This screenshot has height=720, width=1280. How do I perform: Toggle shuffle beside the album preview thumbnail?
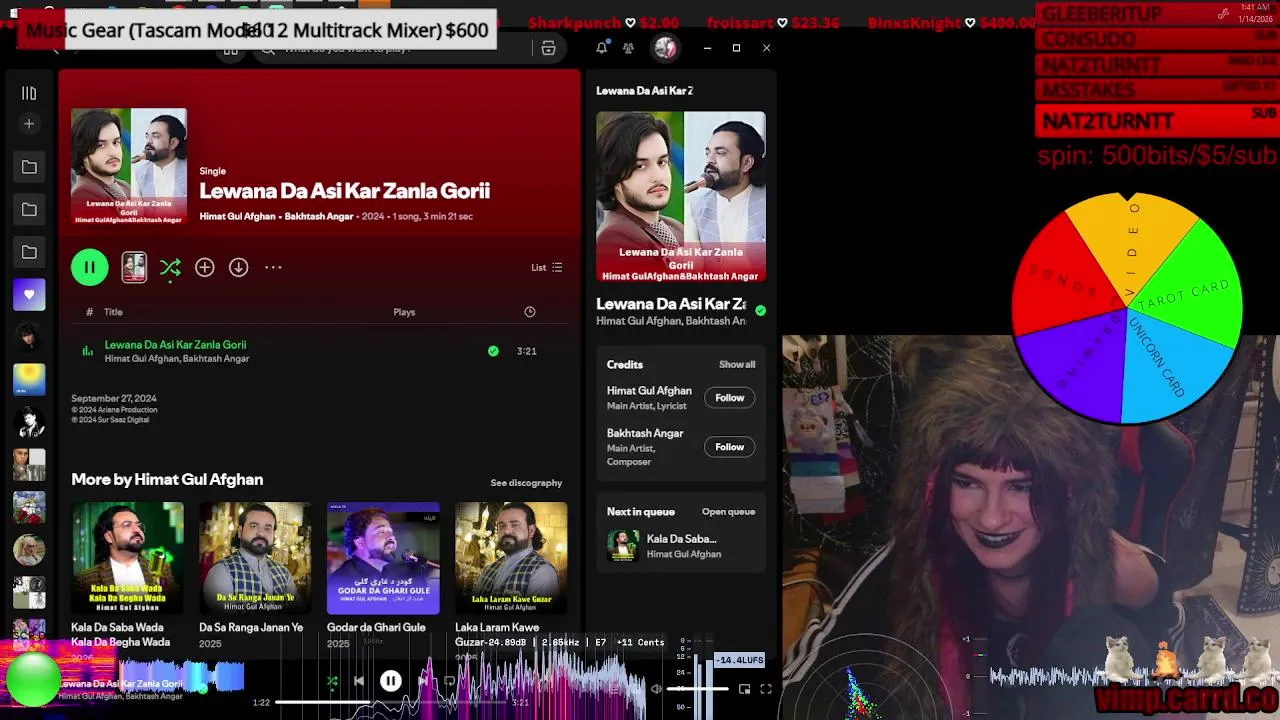click(170, 267)
